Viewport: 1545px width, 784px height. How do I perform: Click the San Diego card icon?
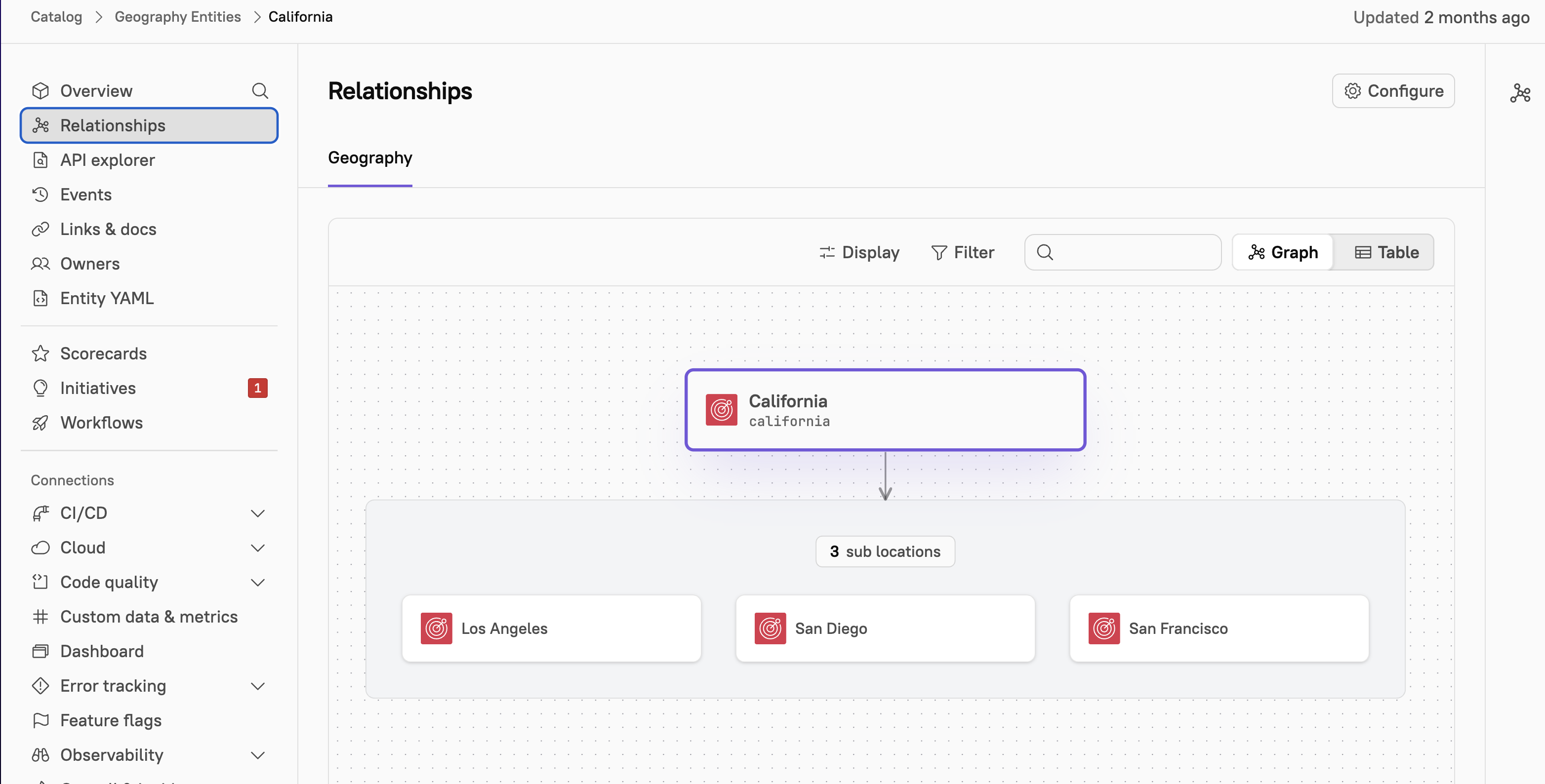(770, 628)
